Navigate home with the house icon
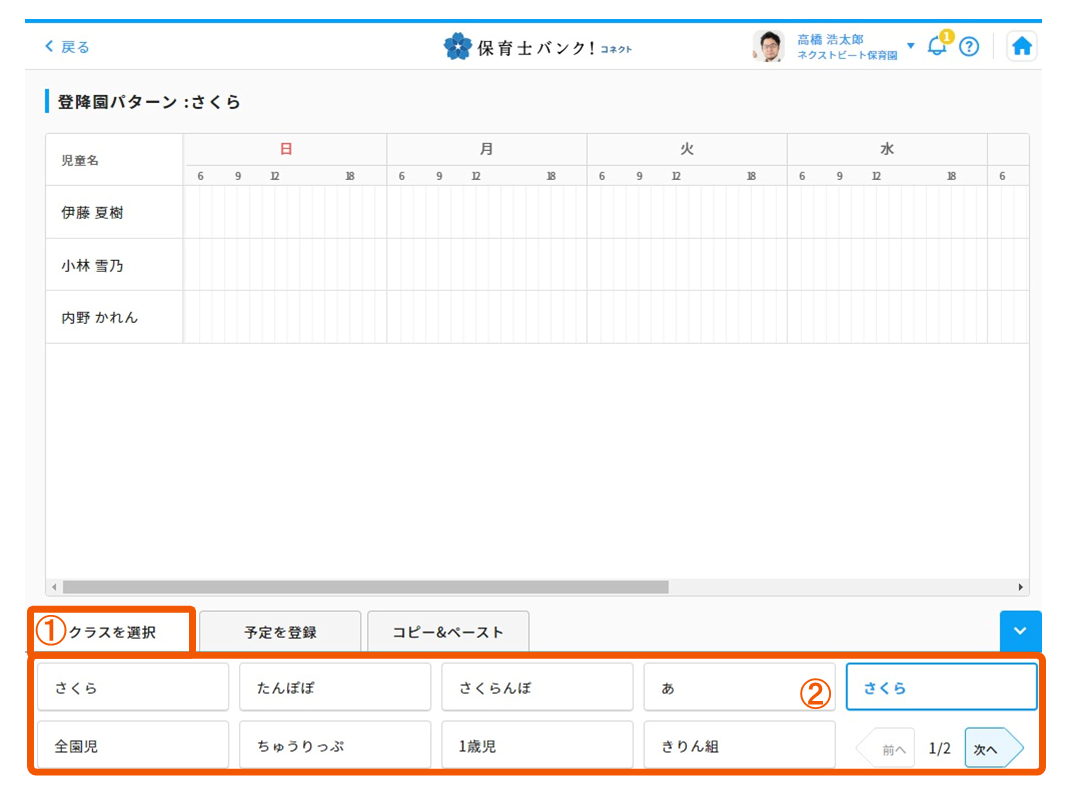Screen dimensions: 1067x800 [1022, 46]
